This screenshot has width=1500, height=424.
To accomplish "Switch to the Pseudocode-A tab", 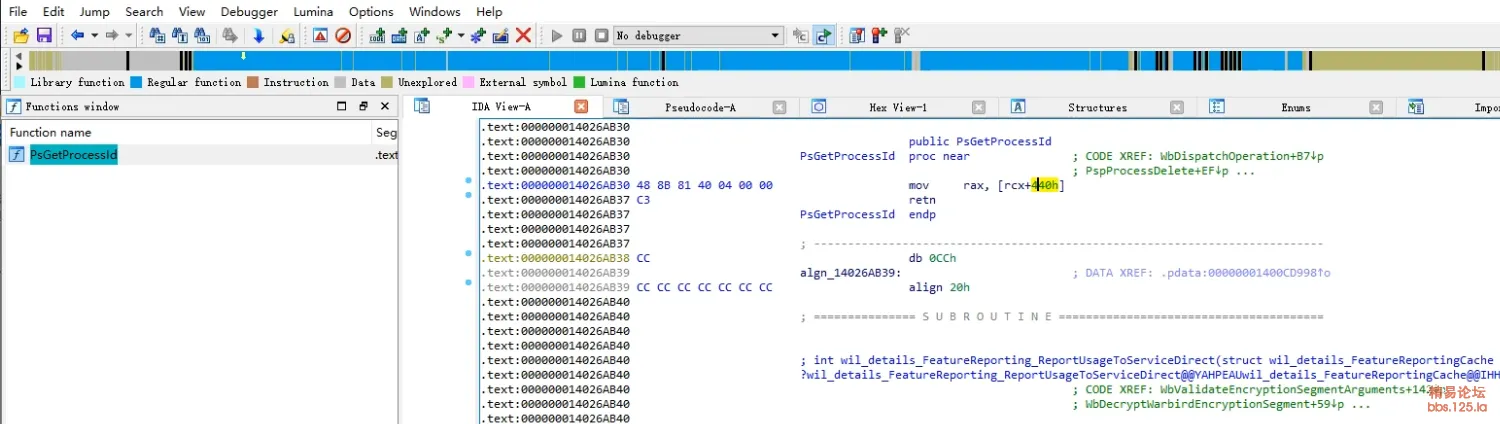I will pos(699,107).
